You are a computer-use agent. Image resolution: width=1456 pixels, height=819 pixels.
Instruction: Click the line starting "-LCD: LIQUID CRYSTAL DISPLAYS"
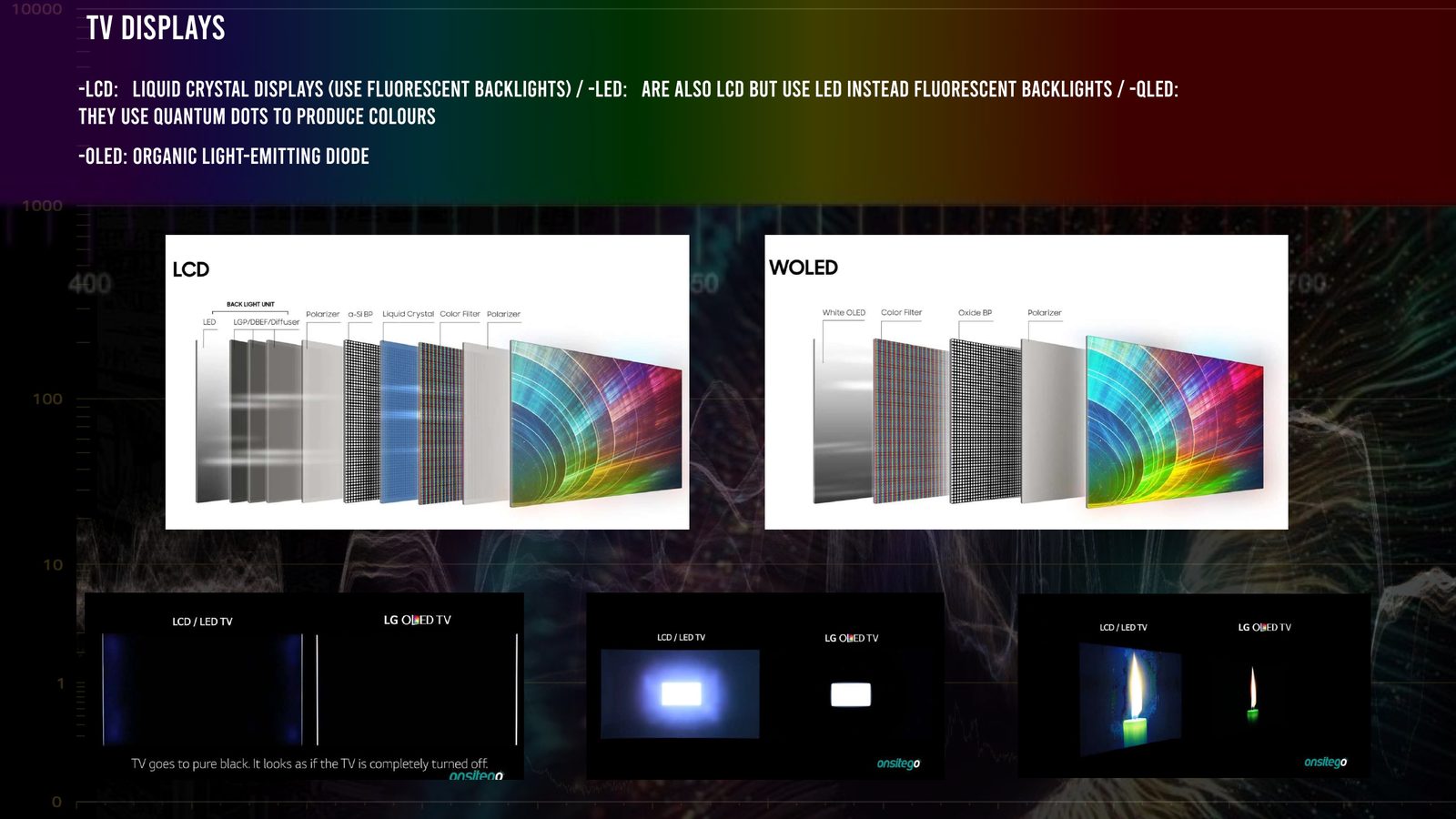click(x=628, y=89)
